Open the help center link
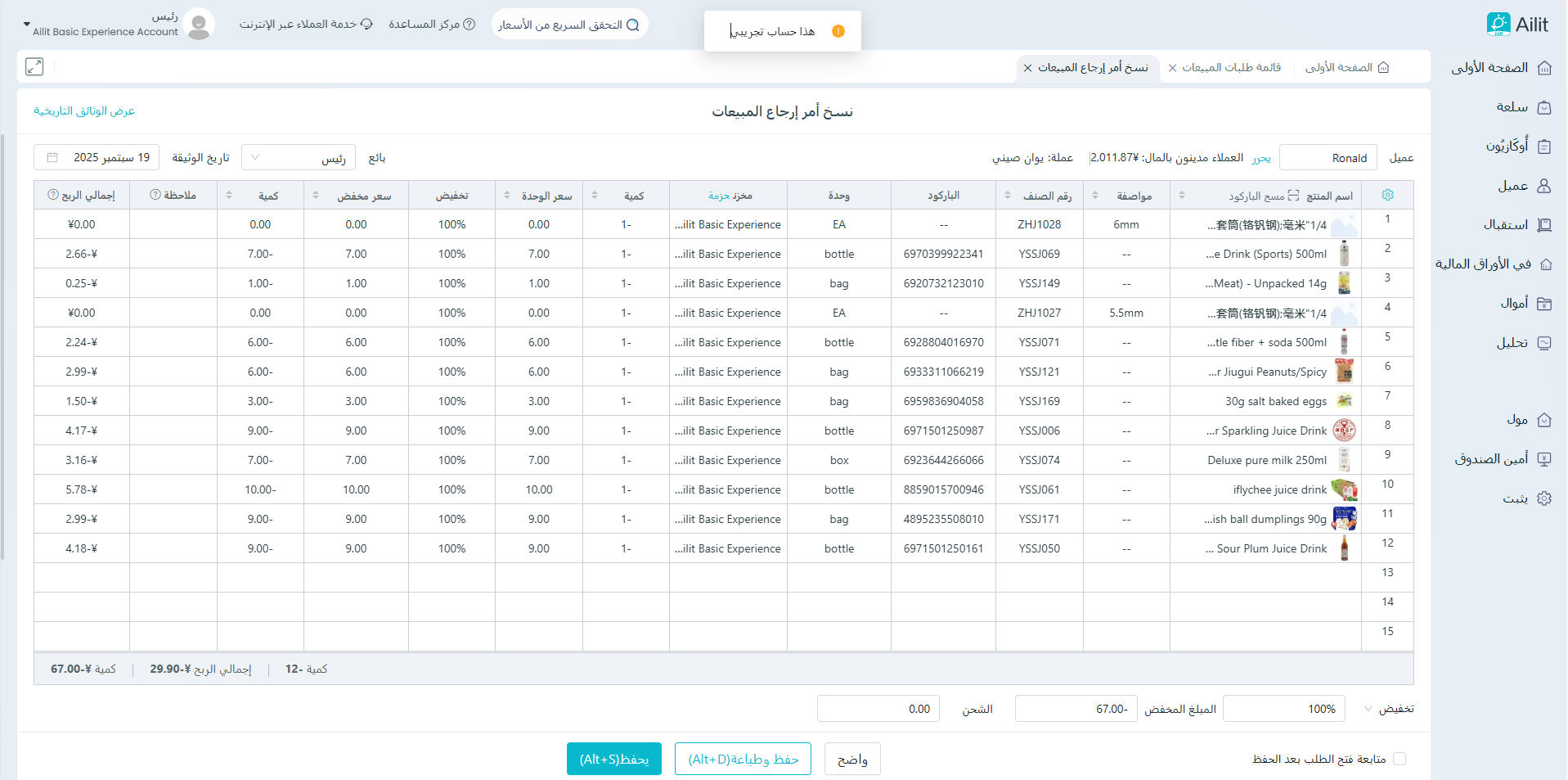This screenshot has height=780, width=1568. click(431, 25)
